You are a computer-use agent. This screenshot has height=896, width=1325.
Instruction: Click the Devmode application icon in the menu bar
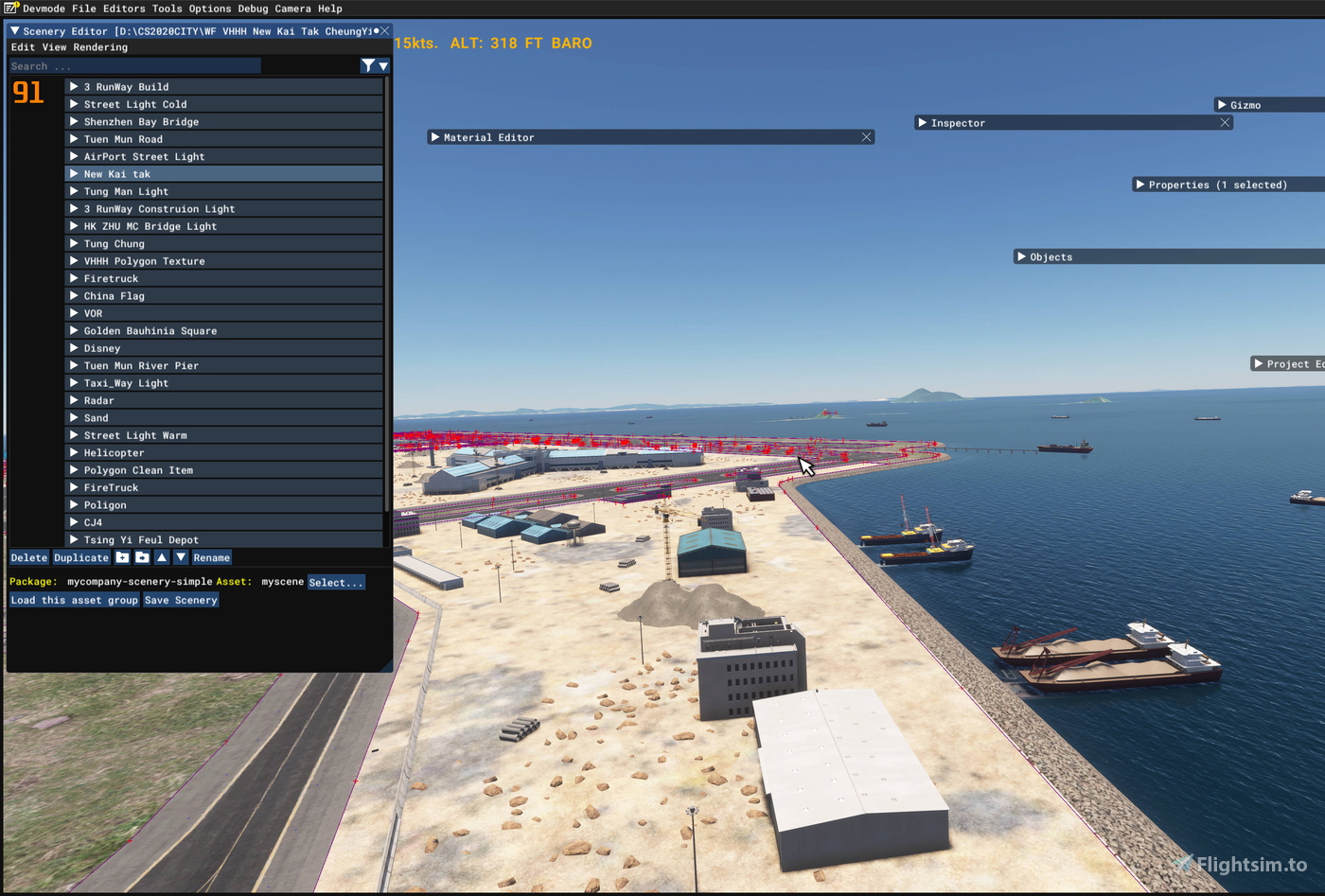[10, 9]
